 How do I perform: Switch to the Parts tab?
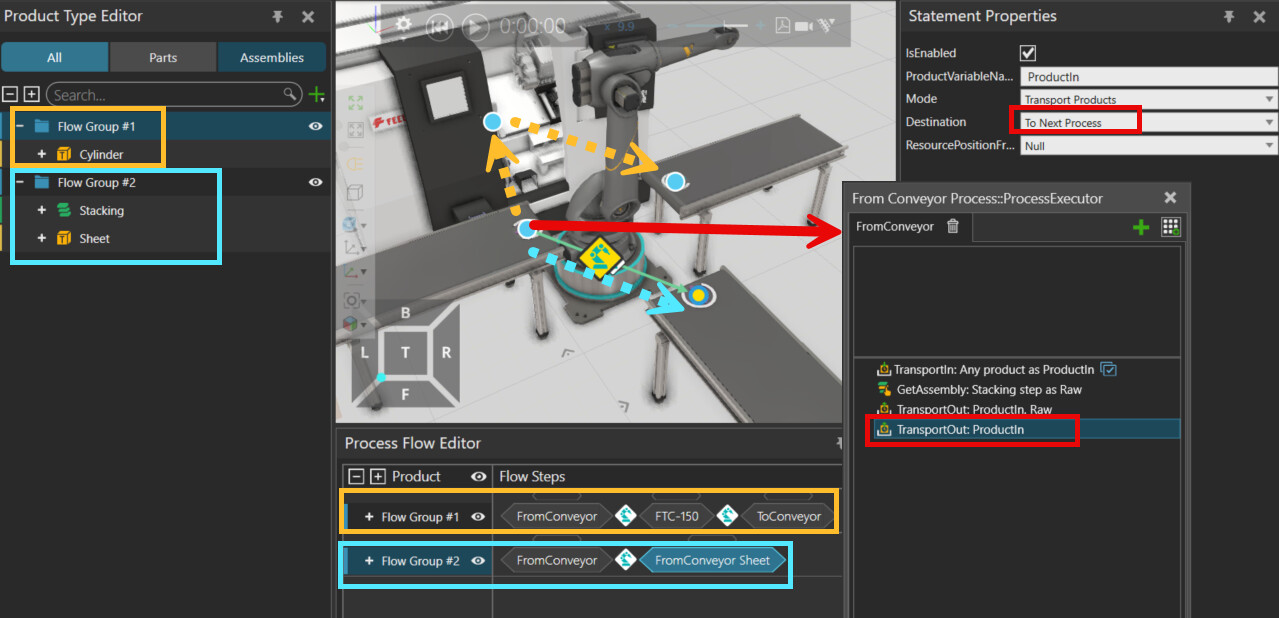[163, 58]
